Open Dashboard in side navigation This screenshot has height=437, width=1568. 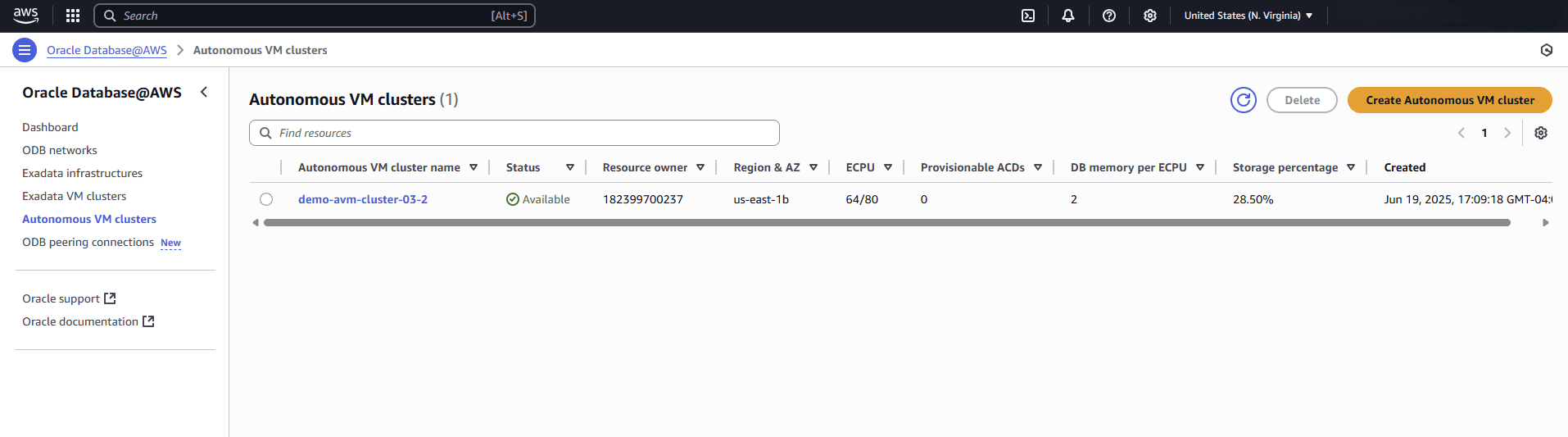point(50,127)
